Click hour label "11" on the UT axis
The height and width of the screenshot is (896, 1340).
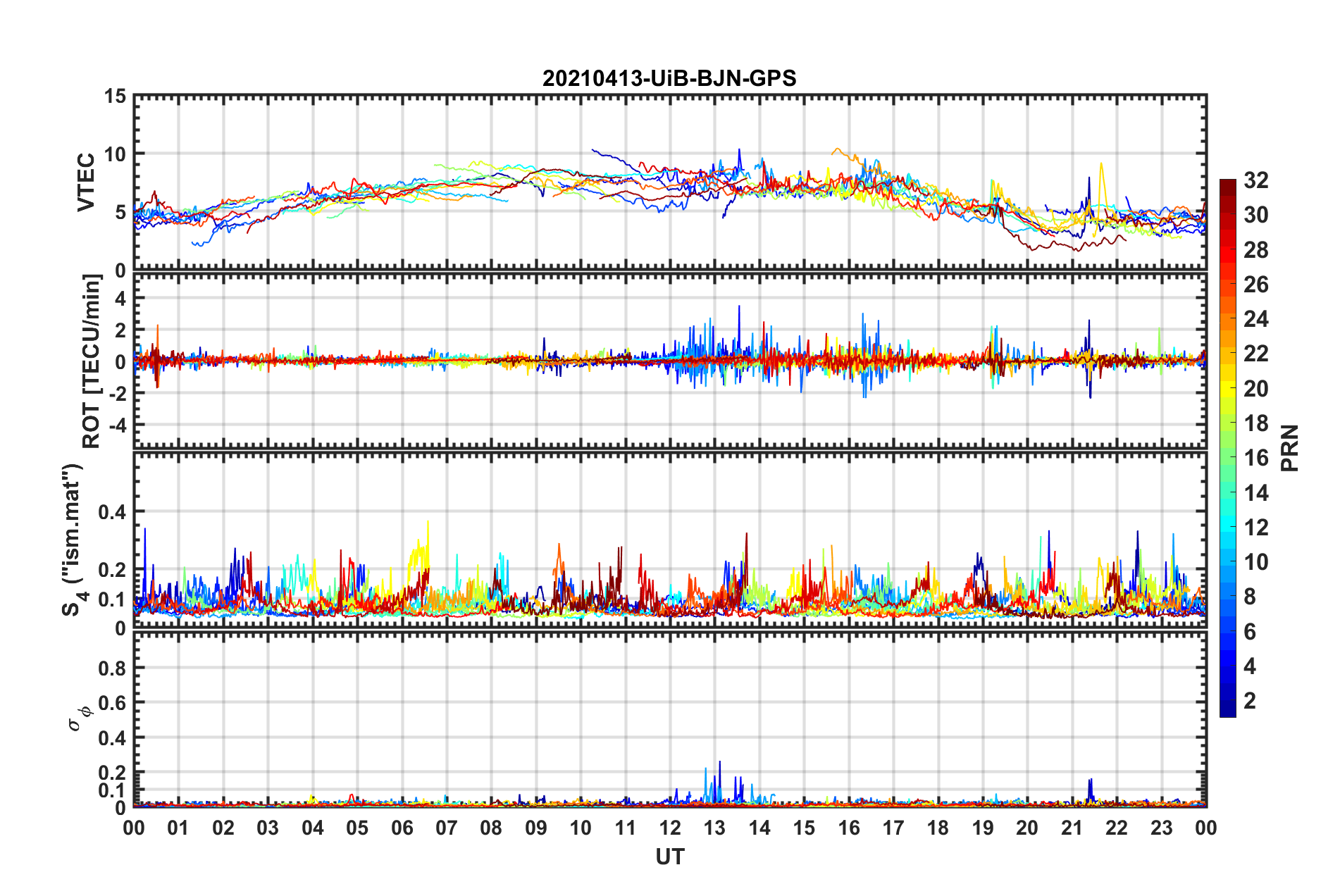[x=626, y=828]
